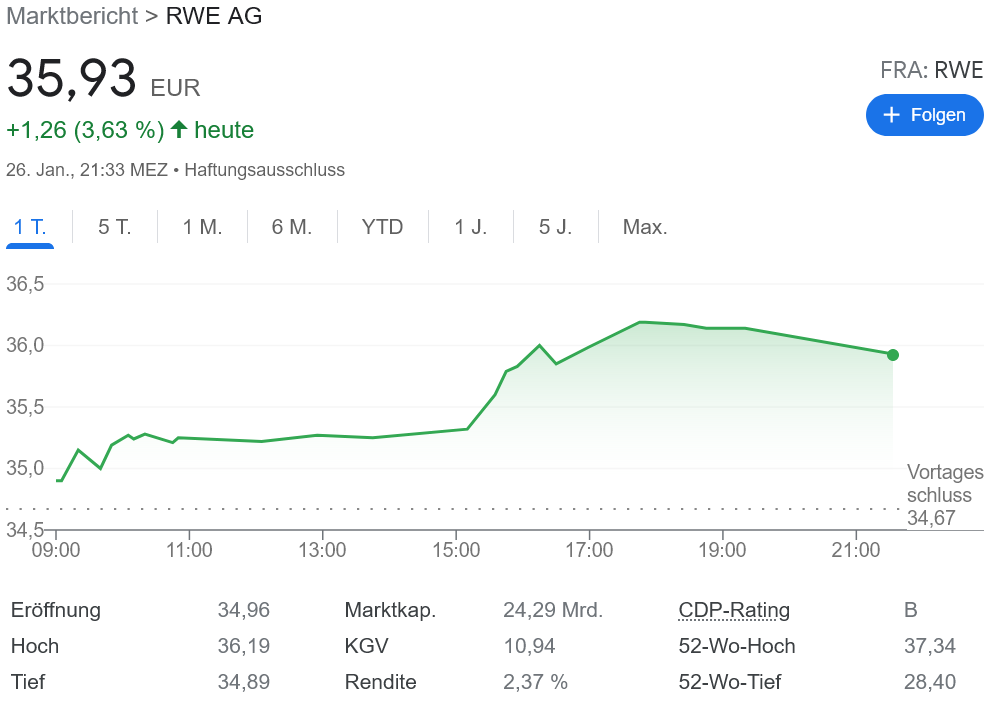
Task: Click the green endpoint dot on the chart
Action: tap(890, 354)
